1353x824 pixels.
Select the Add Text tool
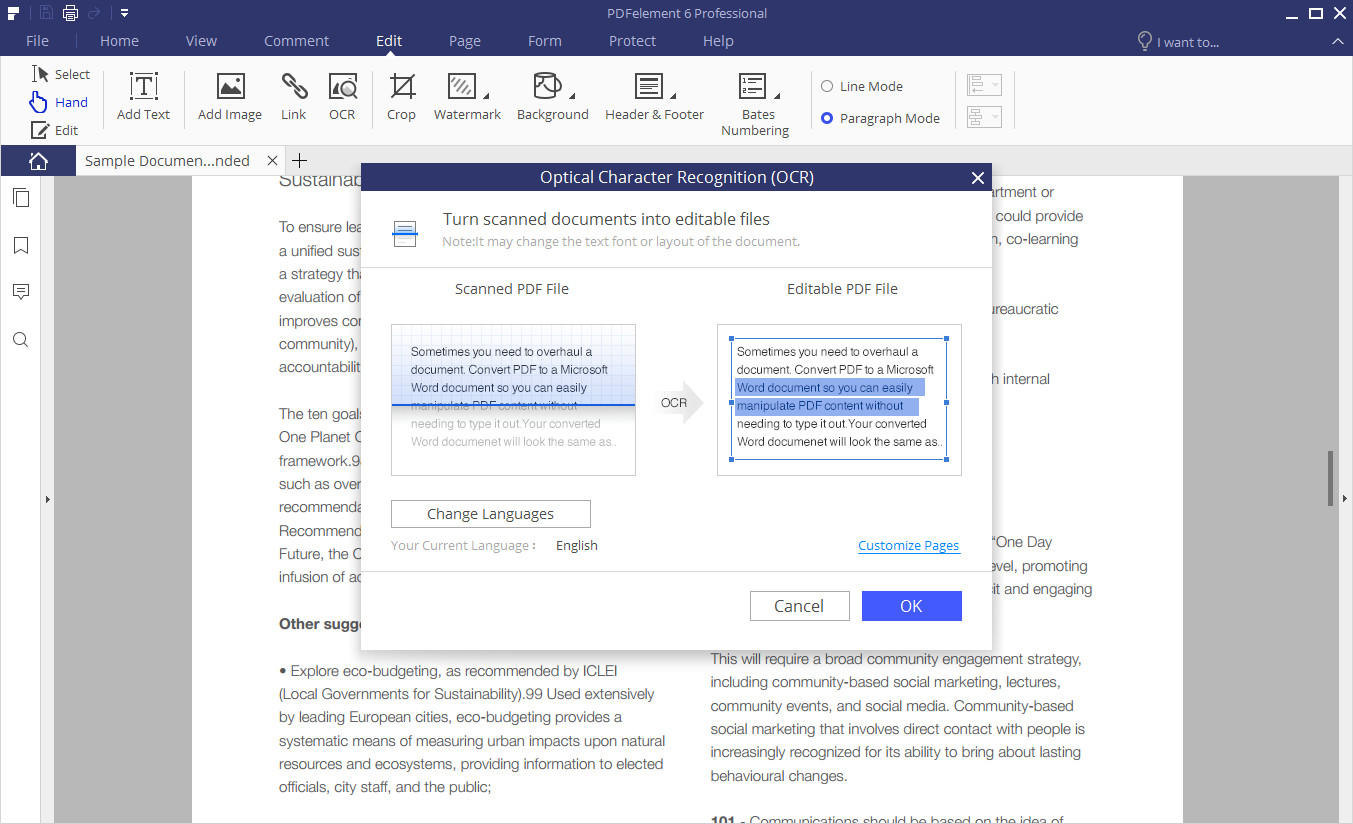(143, 97)
